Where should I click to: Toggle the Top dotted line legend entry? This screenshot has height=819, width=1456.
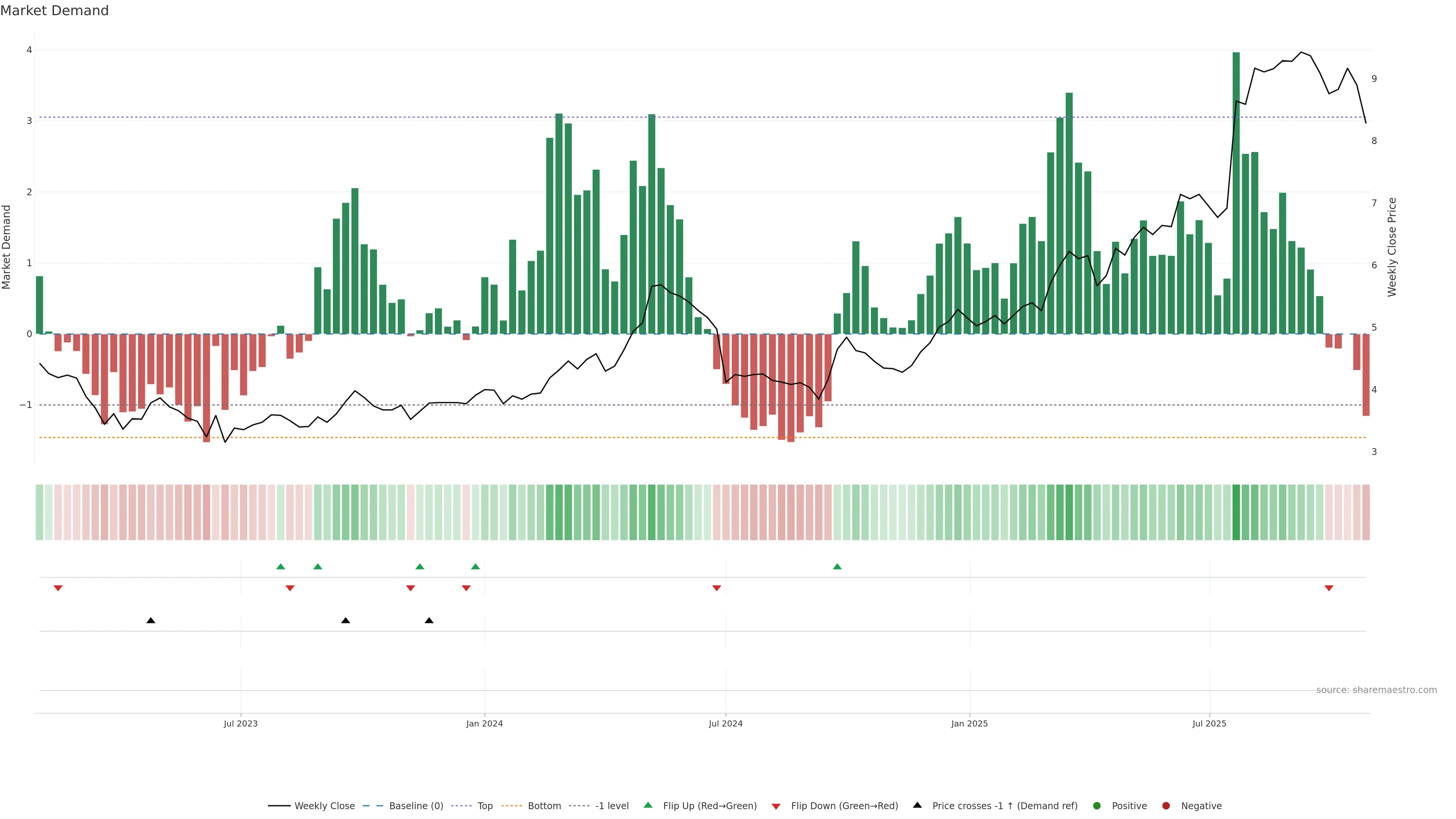click(485, 805)
